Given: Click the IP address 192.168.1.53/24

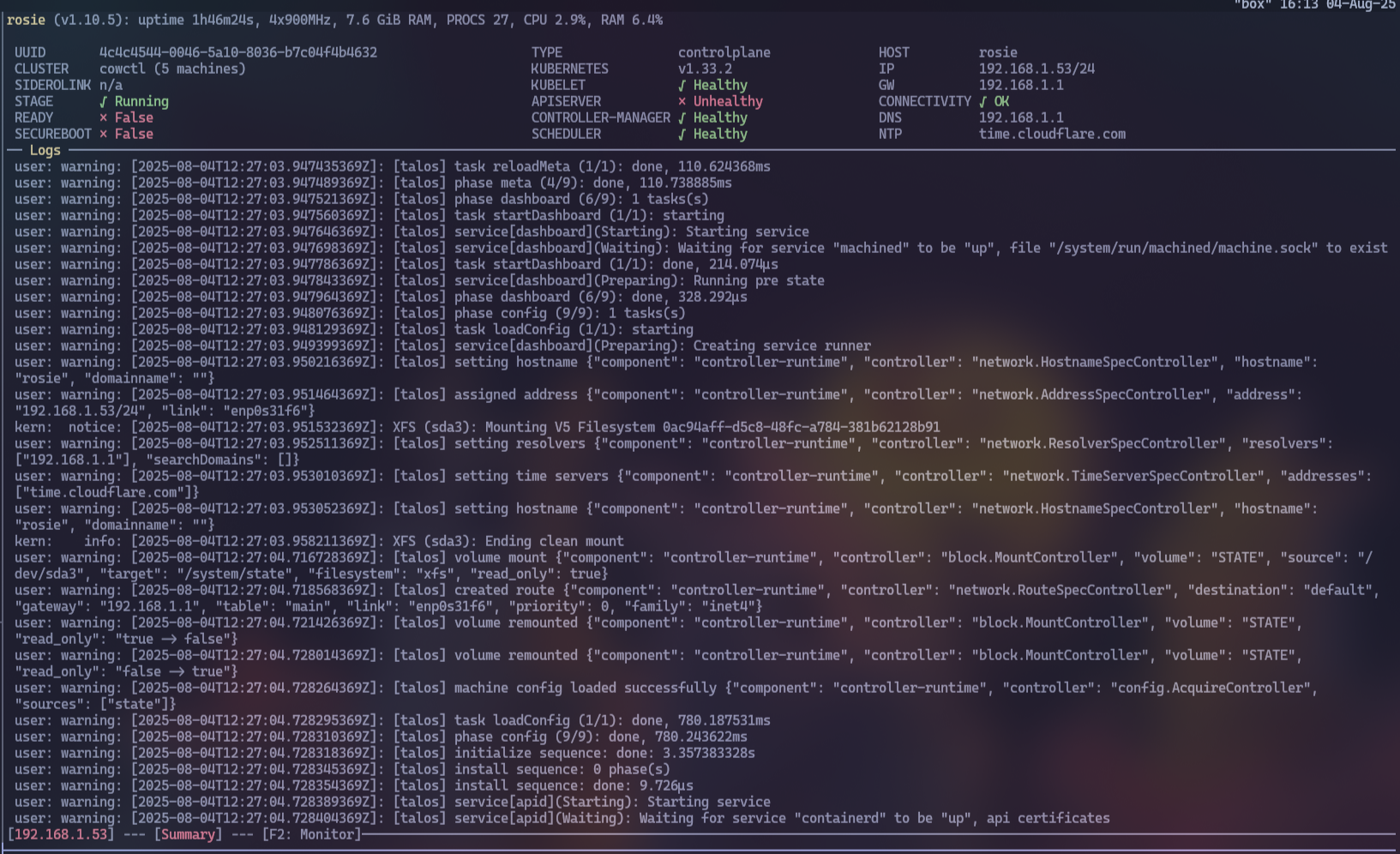Looking at the screenshot, I should pyautogui.click(x=1036, y=69).
